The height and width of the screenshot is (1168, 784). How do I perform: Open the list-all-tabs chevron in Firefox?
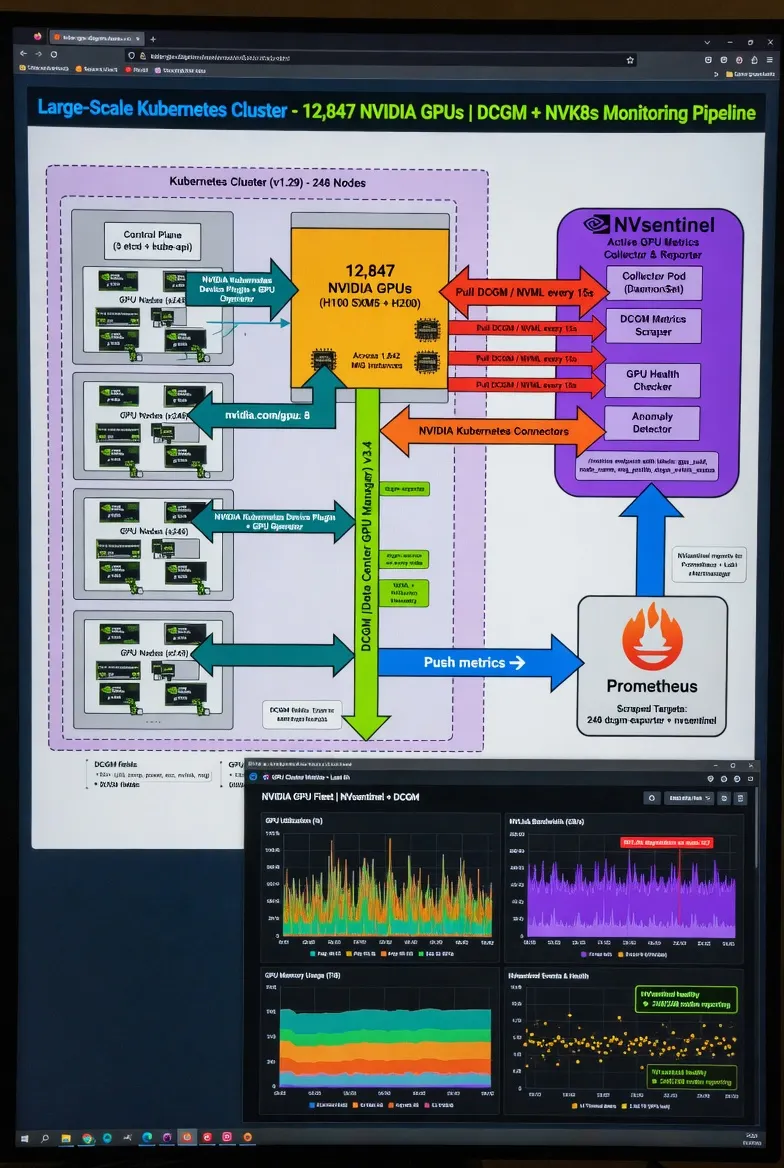[x=707, y=42]
